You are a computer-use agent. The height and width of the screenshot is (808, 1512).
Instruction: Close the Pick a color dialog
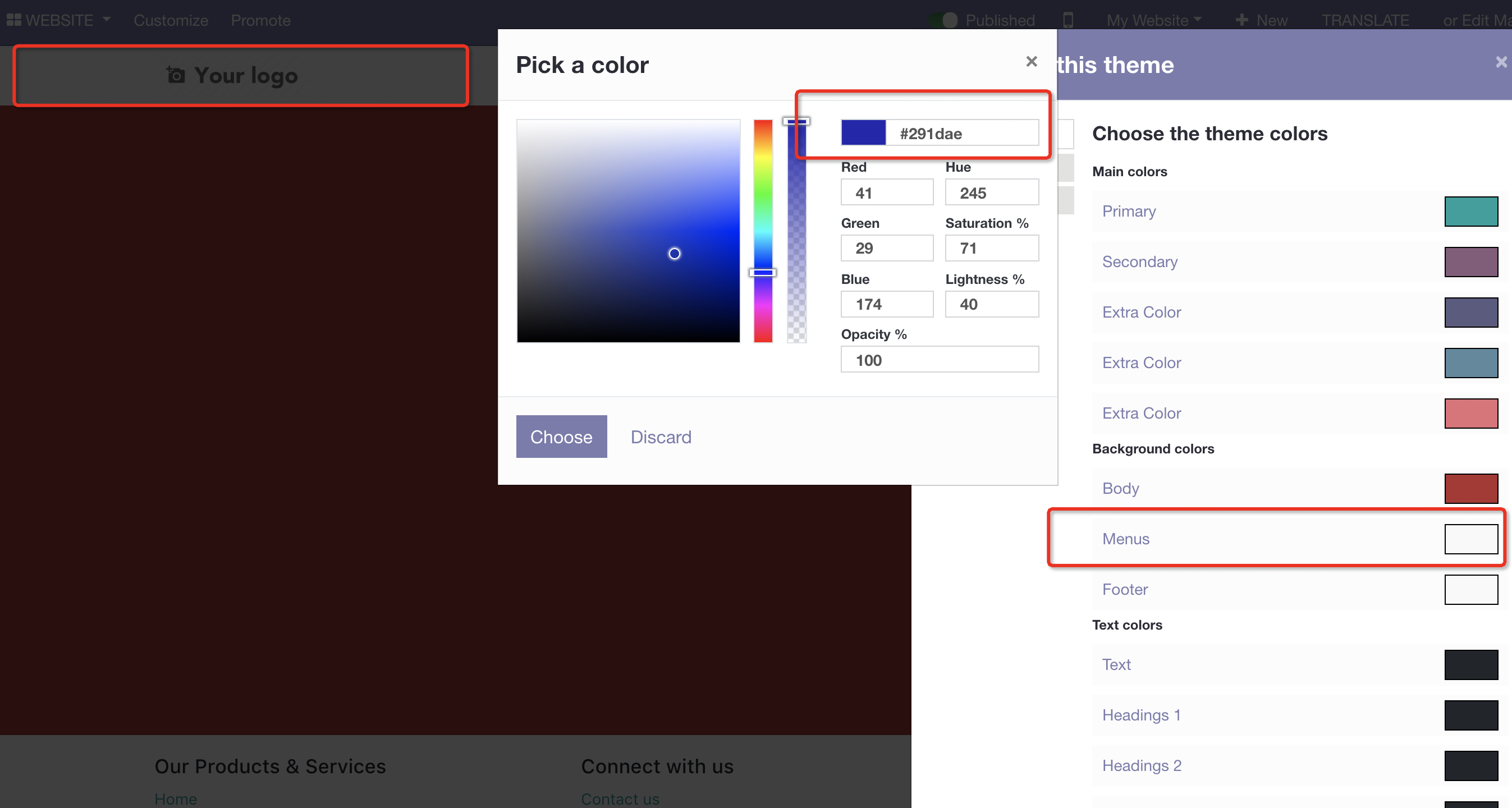1031,62
